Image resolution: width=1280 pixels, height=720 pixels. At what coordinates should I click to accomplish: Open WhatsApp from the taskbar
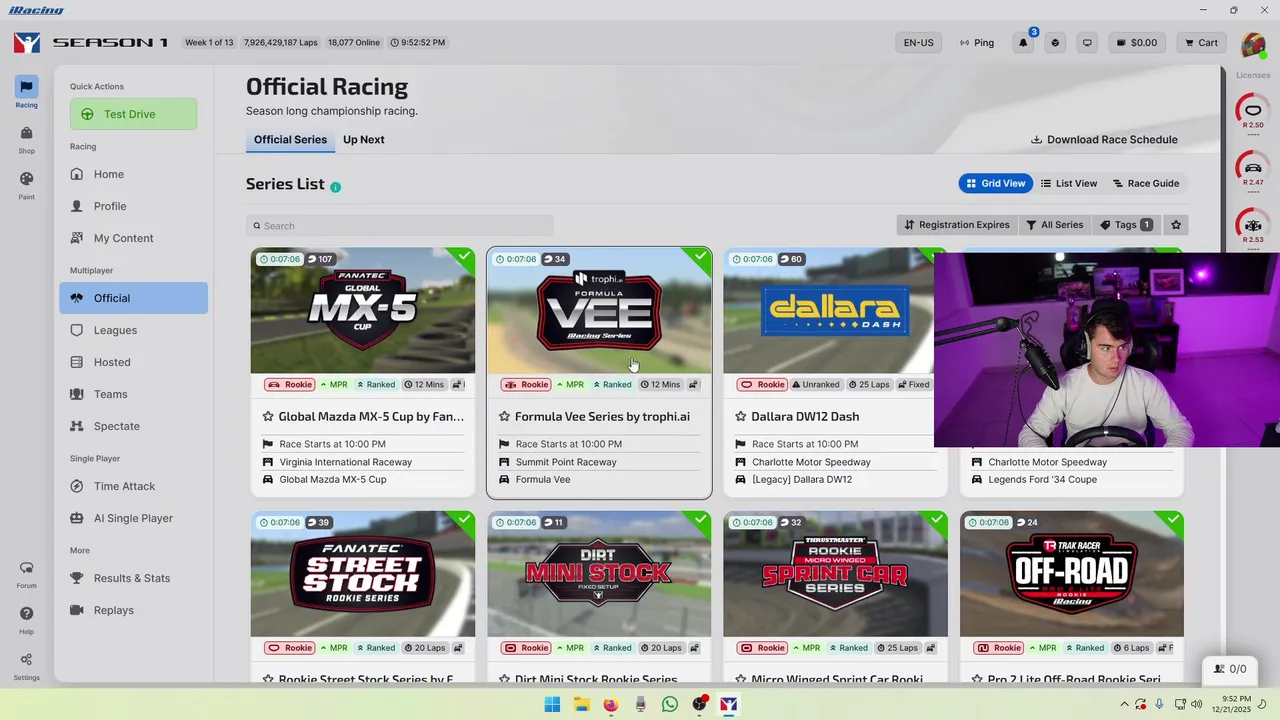[670, 704]
